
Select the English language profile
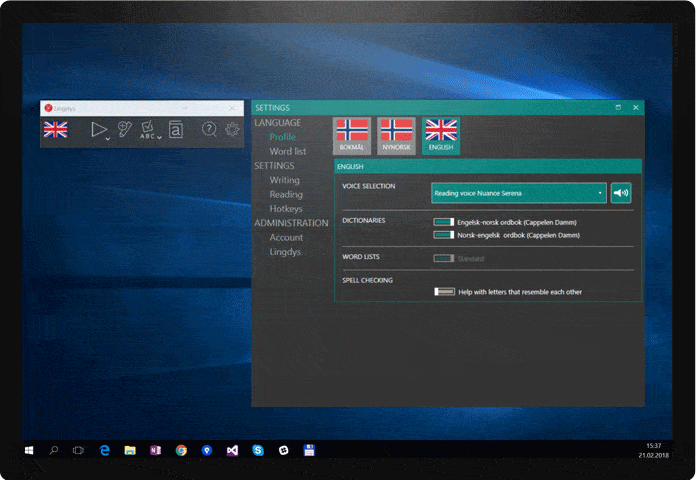coord(441,135)
